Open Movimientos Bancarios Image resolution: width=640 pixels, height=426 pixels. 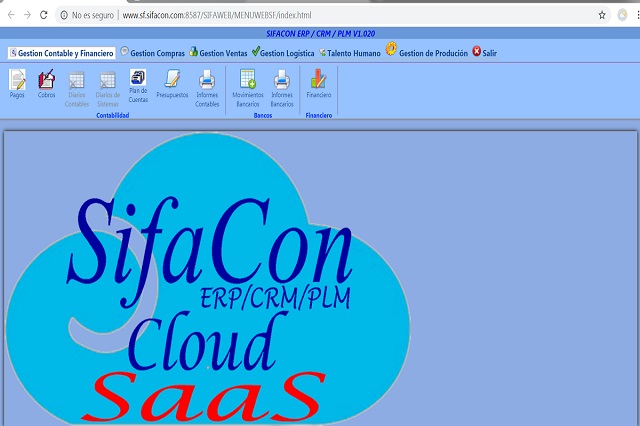[x=248, y=89]
